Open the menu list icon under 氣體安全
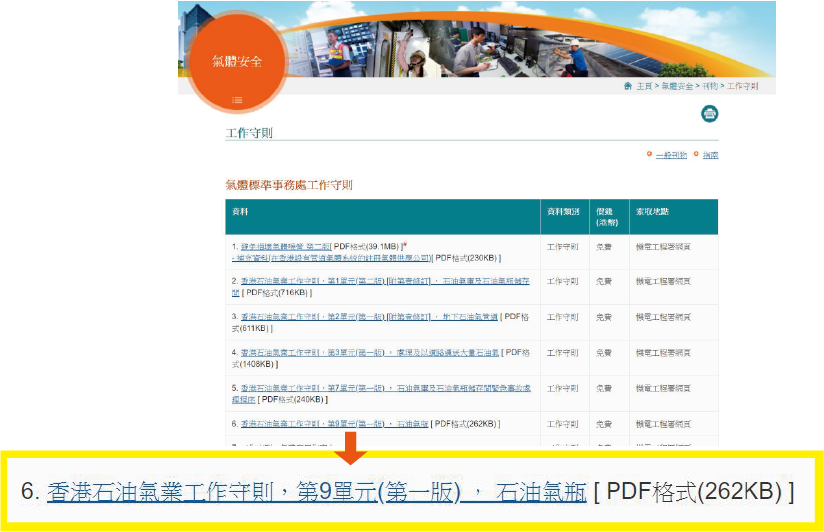The width and height of the screenshot is (824, 532). point(237,100)
